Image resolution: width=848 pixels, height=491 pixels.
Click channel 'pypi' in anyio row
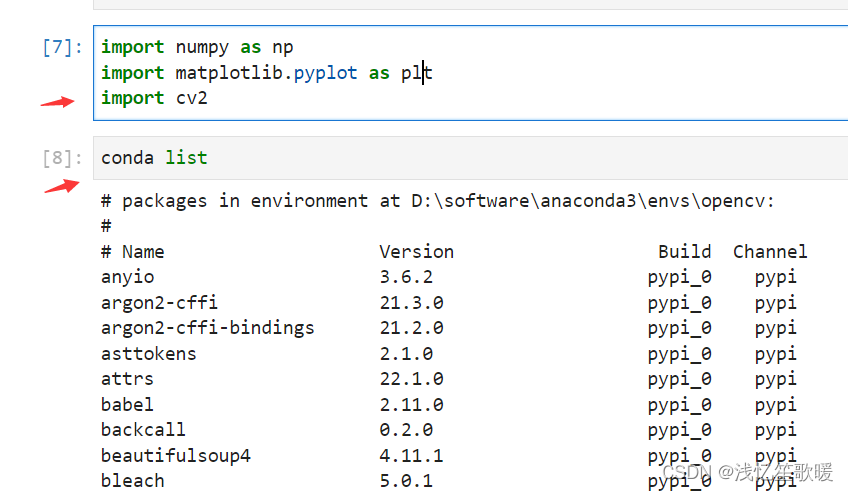[x=776, y=278]
